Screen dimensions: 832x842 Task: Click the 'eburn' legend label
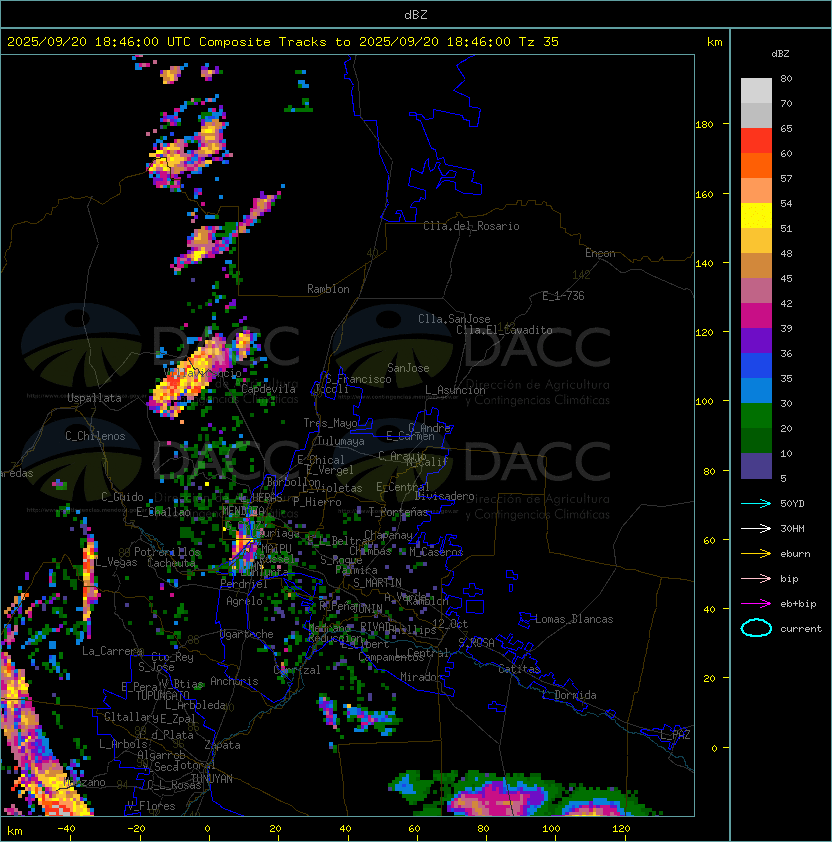point(795,554)
